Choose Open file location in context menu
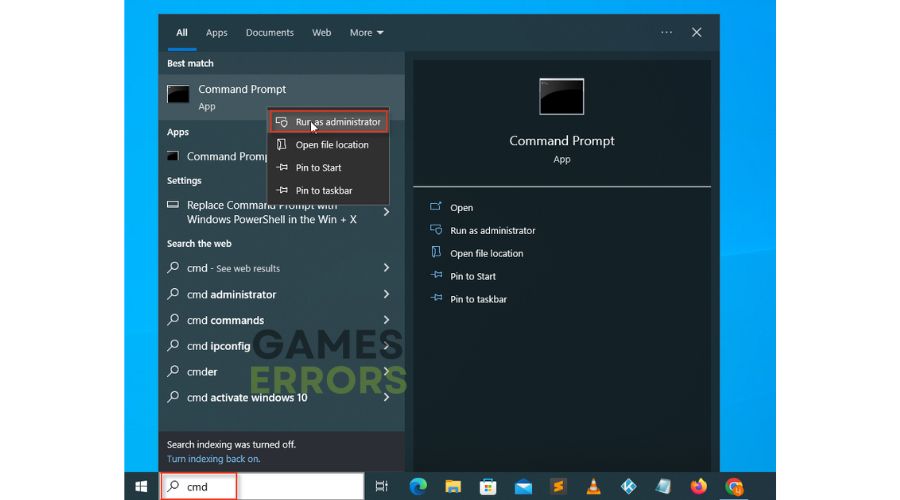Image resolution: width=900 pixels, height=500 pixels. coord(328,145)
